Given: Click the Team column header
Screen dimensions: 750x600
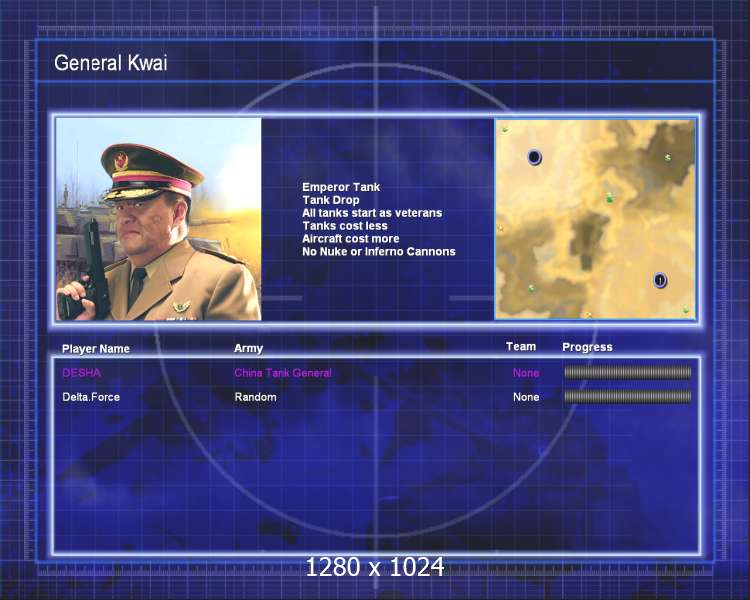Looking at the screenshot, I should pyautogui.click(x=521, y=347).
